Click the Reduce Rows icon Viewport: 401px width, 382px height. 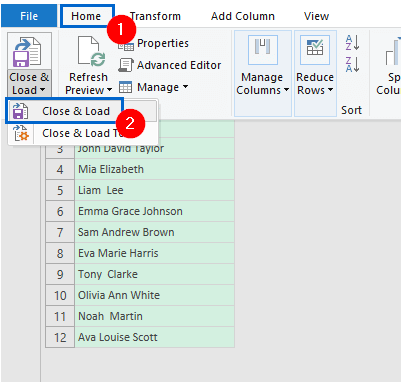click(x=315, y=50)
